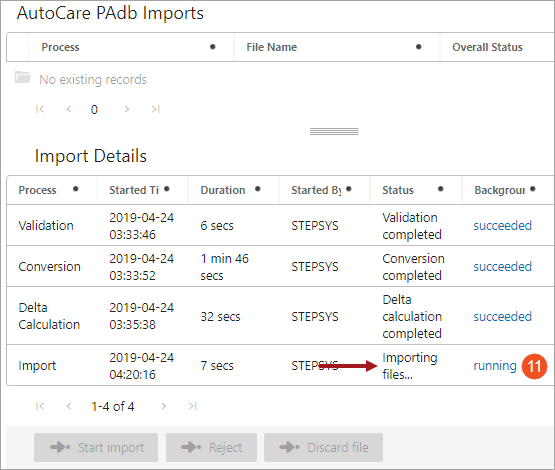Image resolution: width=555 pixels, height=470 pixels.
Task: Open the running link for Import
Action: point(495,366)
